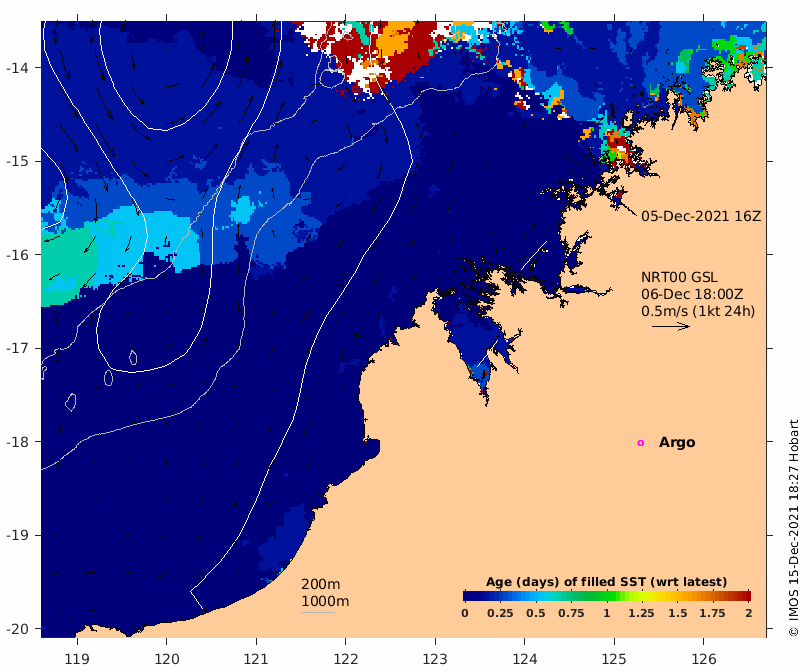
Task: Click the colorbar tick label '2'
Action: pyautogui.click(x=749, y=613)
